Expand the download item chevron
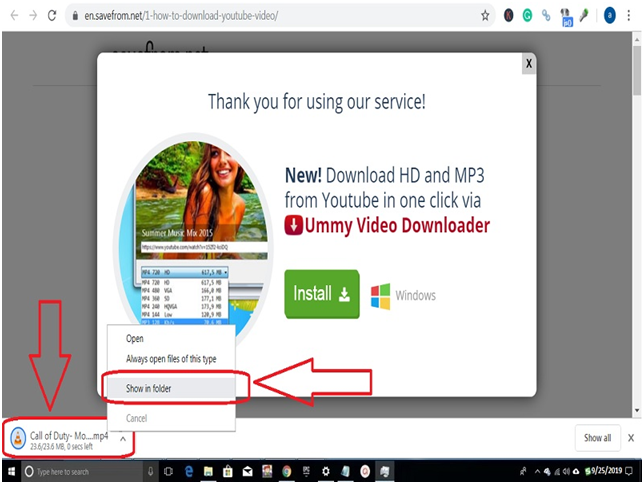Image resolution: width=644 pixels, height=484 pixels. (x=123, y=439)
